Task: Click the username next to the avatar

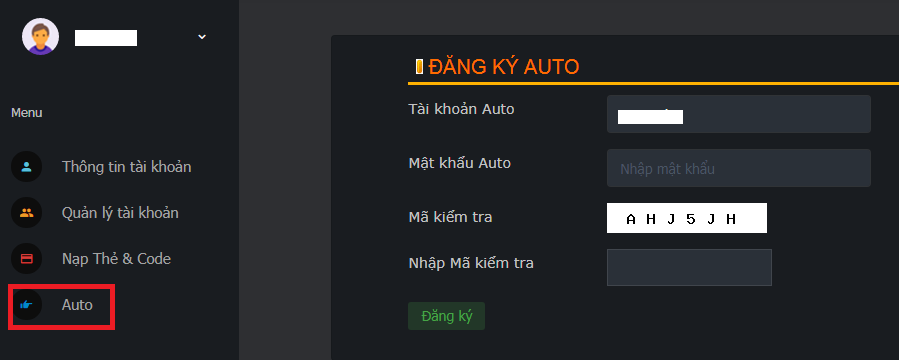Action: pyautogui.click(x=106, y=38)
